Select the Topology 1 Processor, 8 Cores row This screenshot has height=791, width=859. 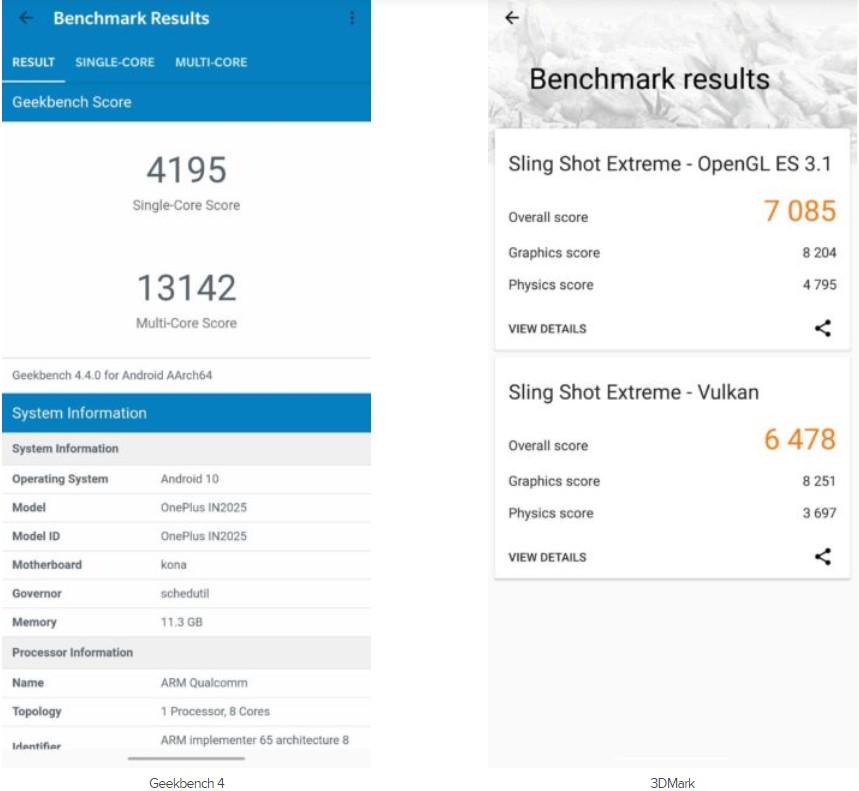(x=186, y=711)
